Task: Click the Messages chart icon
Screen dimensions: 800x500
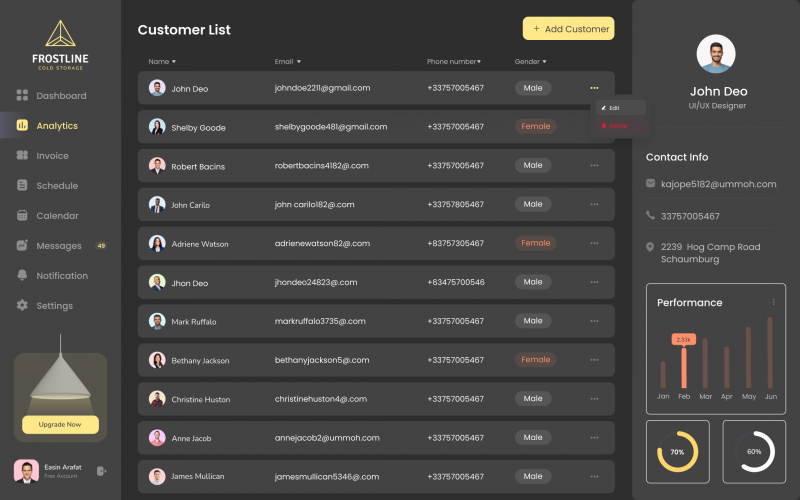Action: point(22,245)
